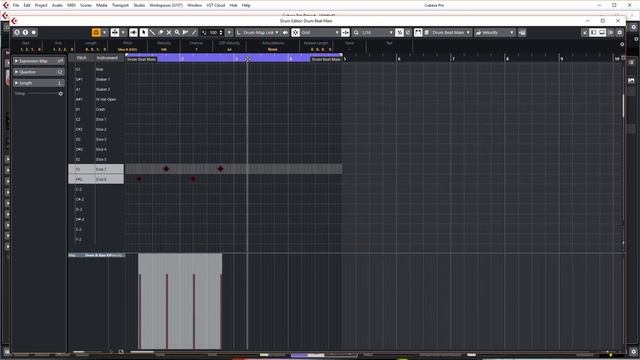Open the Project menu

41,5
